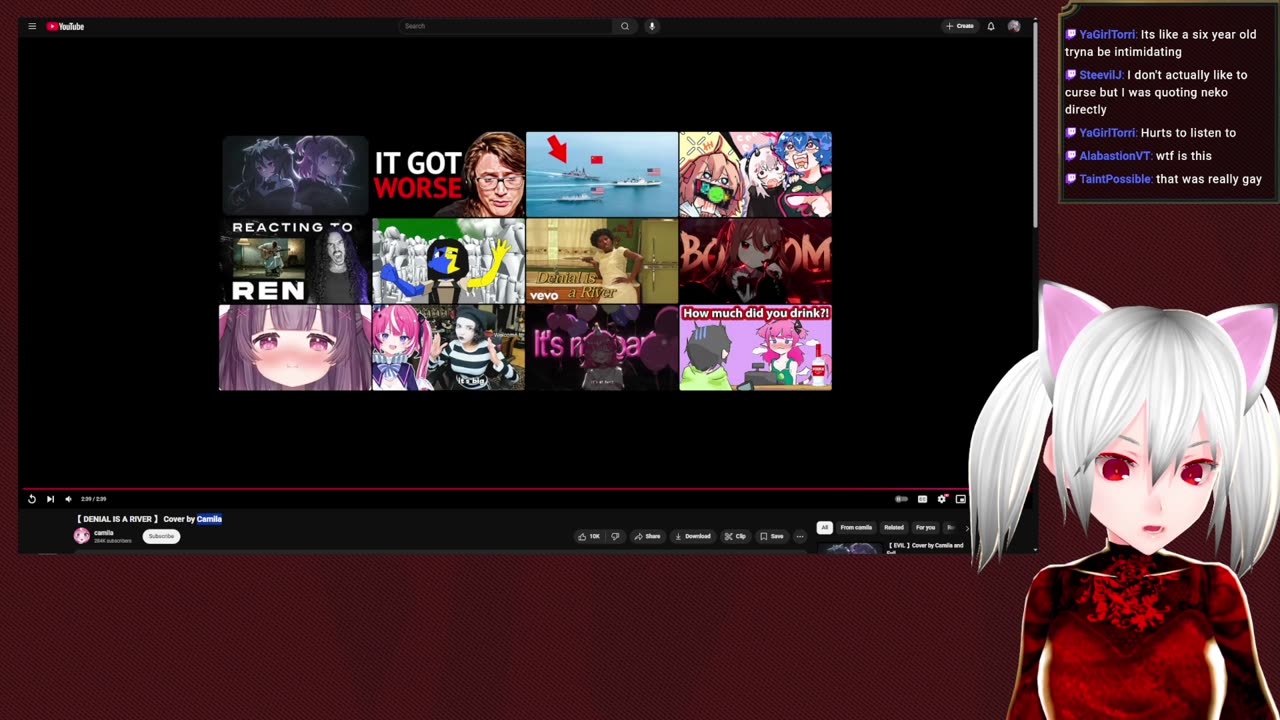Like the video (10K)

click(589, 536)
